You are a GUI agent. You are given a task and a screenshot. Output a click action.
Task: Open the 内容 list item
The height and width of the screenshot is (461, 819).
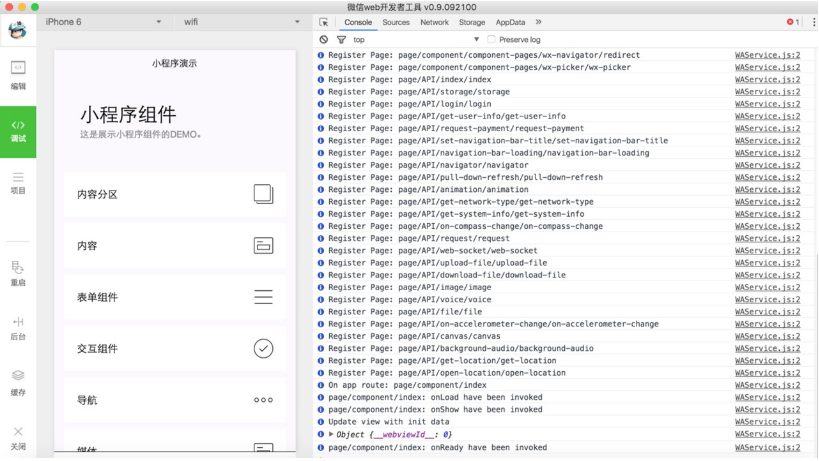175,245
